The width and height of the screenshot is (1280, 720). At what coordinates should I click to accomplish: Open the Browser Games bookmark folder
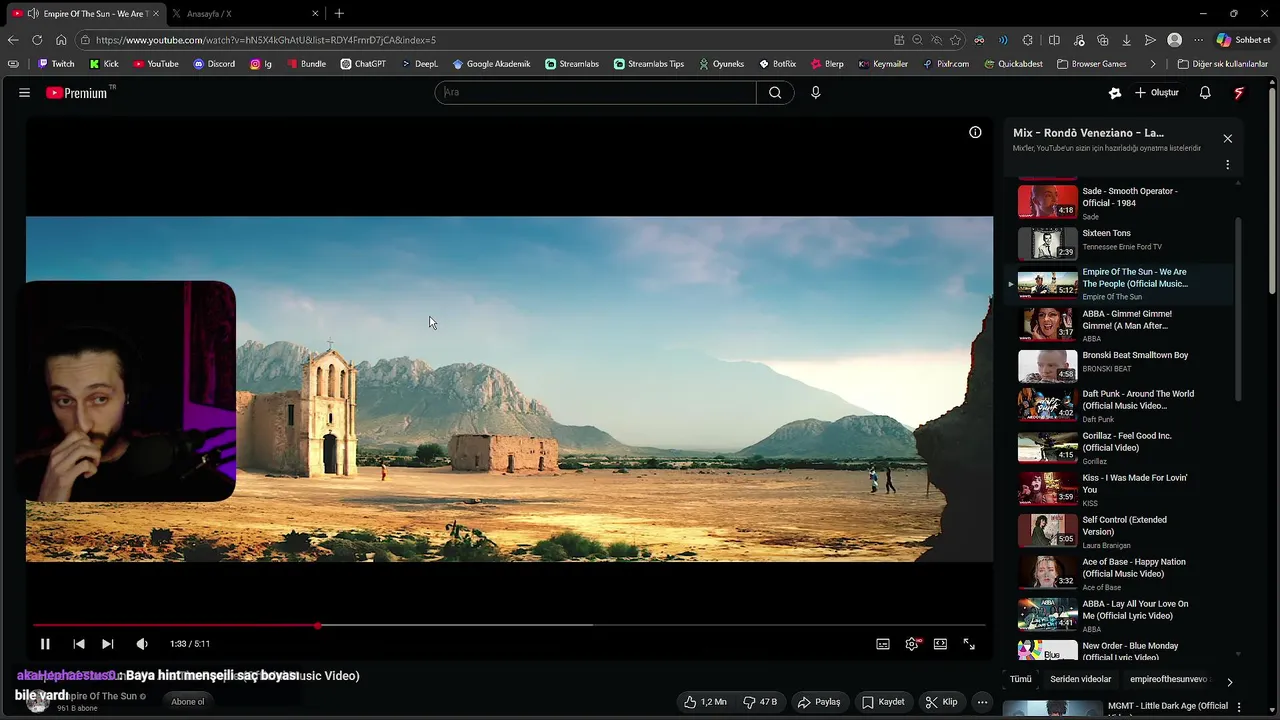(1092, 64)
